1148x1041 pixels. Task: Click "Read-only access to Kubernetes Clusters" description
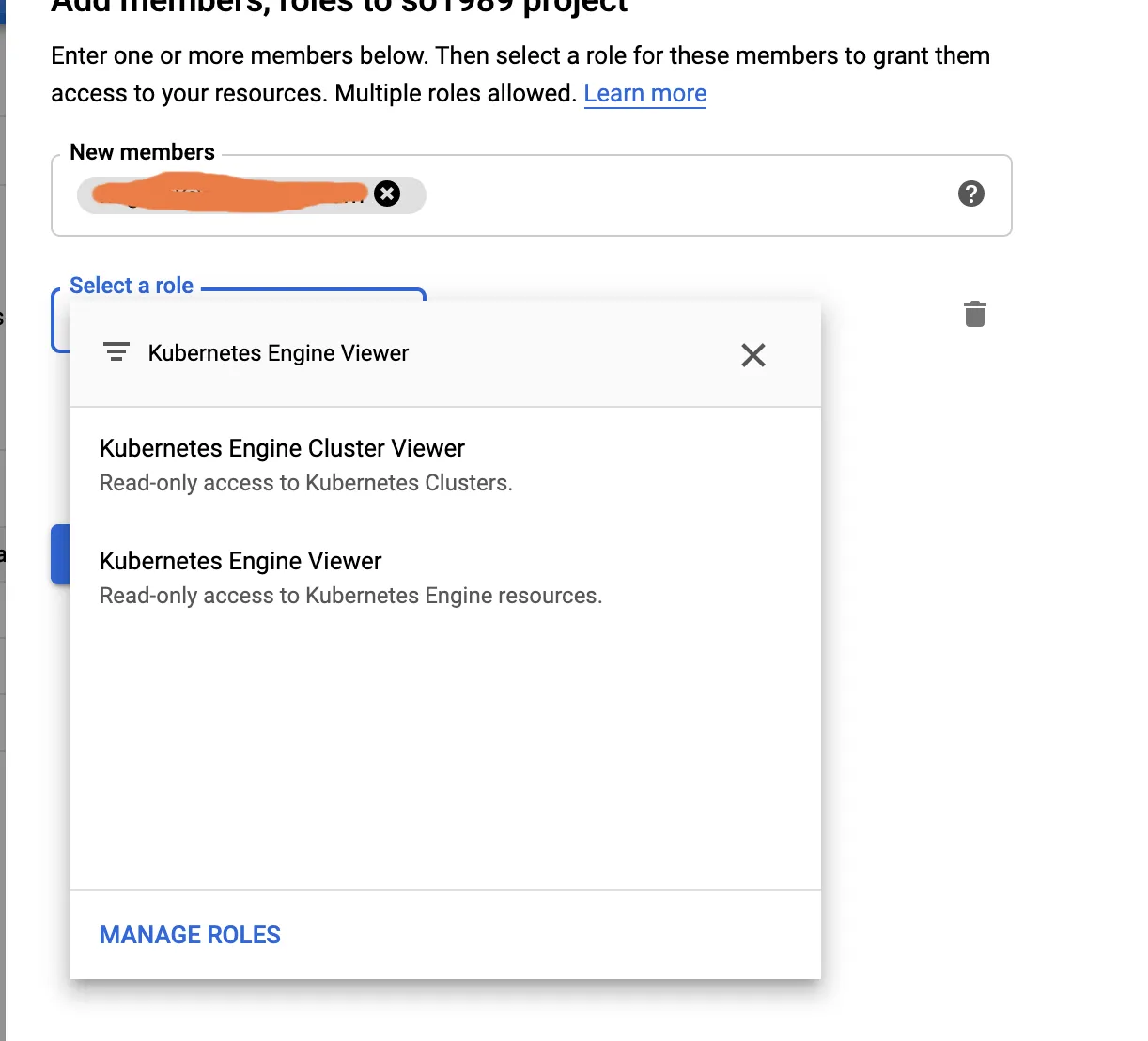tap(306, 483)
